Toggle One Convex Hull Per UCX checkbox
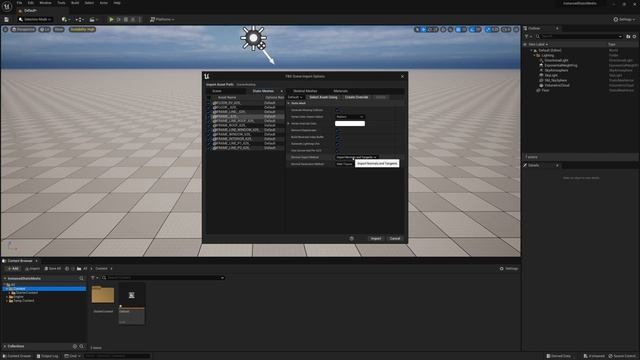The image size is (640, 360). coord(337,151)
